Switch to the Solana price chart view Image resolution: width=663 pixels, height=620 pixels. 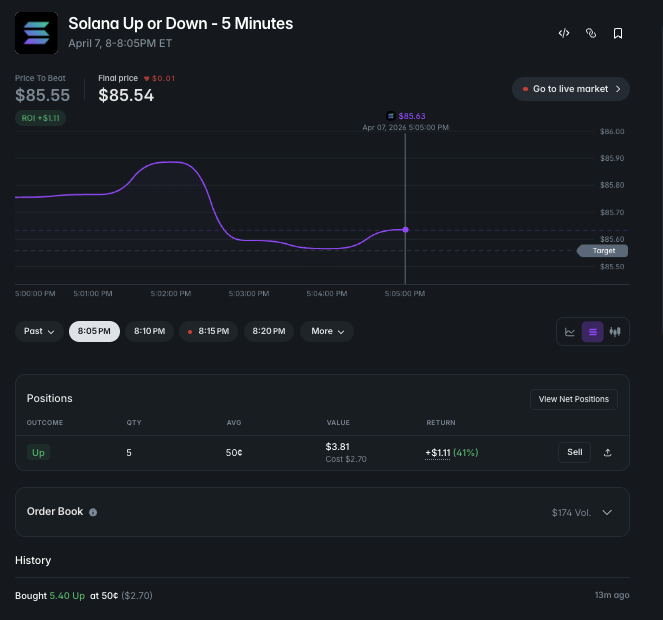593,332
